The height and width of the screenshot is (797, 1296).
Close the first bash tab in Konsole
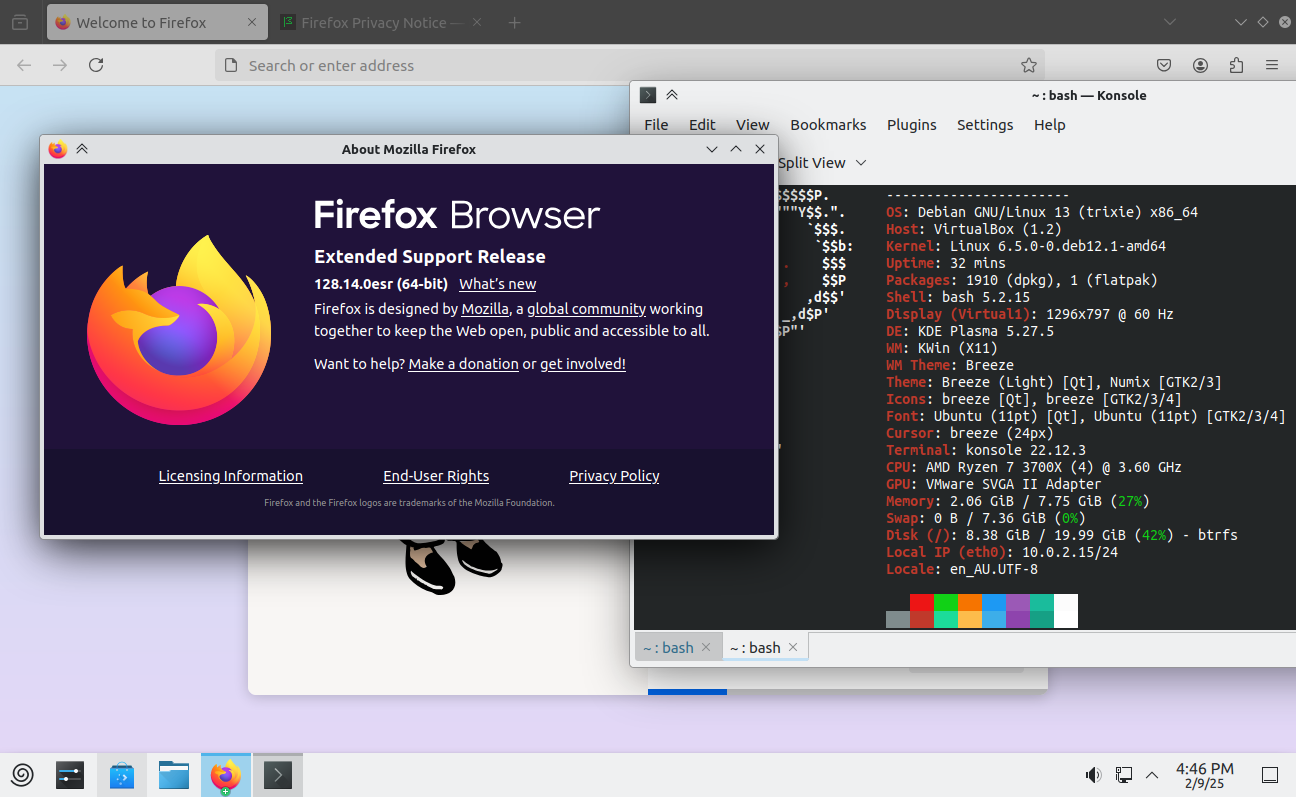click(x=705, y=647)
